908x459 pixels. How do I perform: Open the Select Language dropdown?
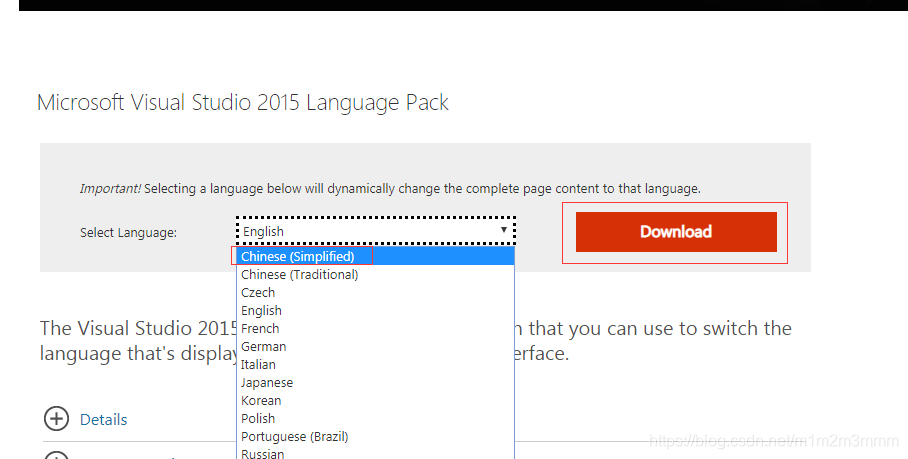click(376, 231)
